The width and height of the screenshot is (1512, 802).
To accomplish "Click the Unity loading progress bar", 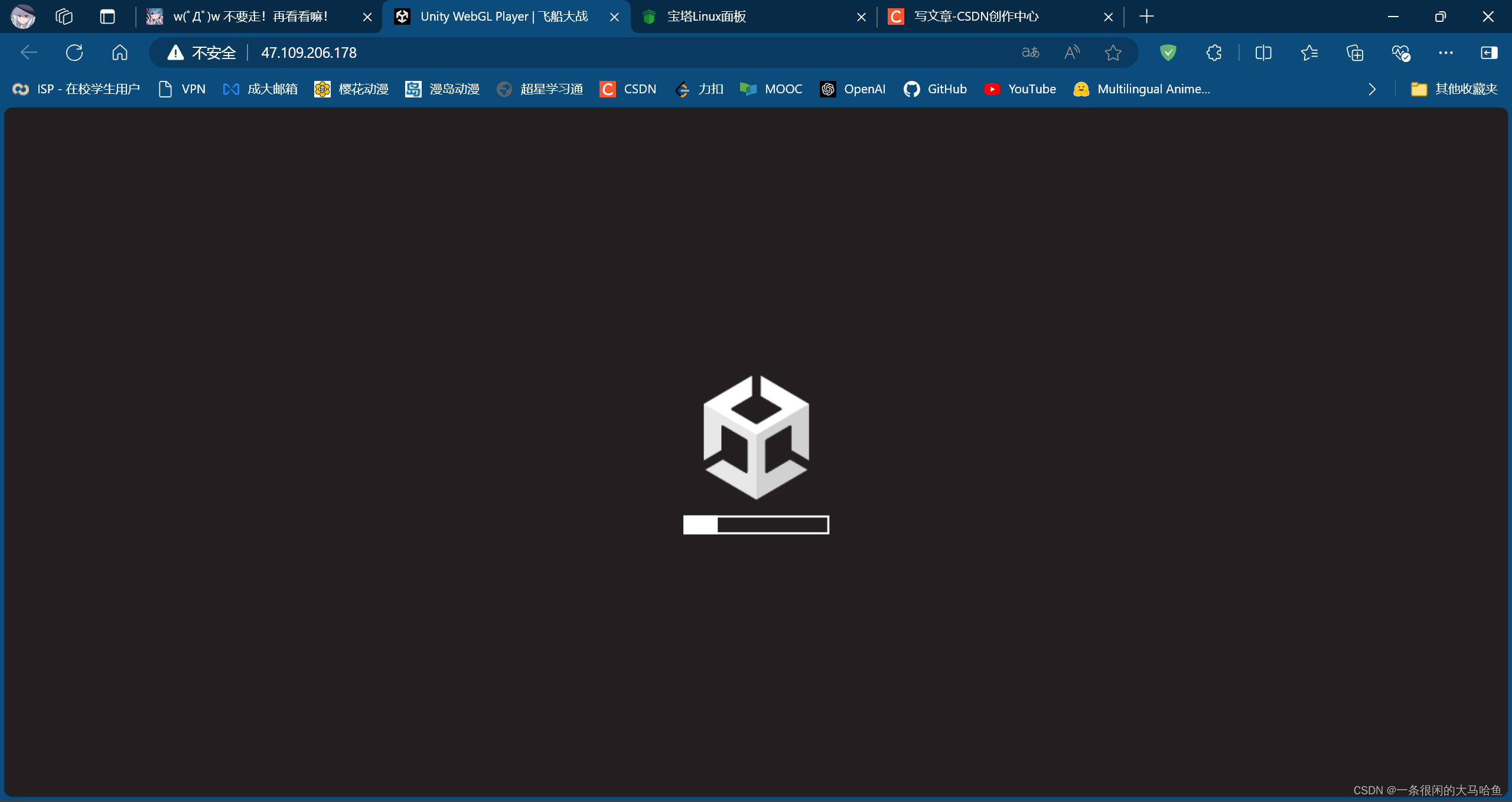I will tap(756, 524).
